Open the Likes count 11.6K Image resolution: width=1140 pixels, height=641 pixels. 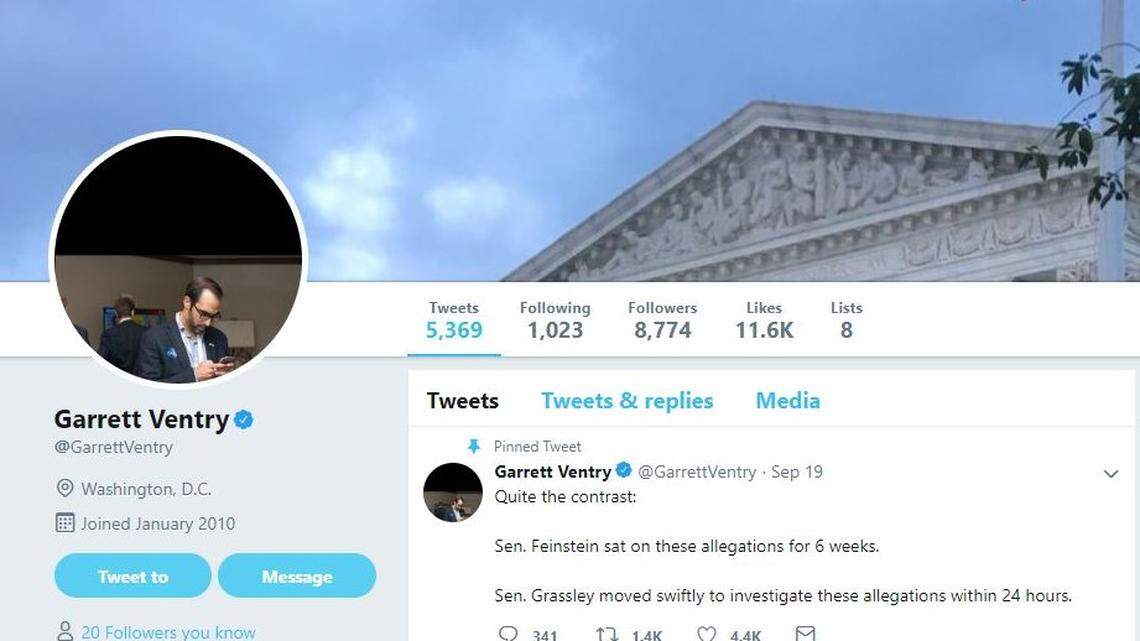764,320
